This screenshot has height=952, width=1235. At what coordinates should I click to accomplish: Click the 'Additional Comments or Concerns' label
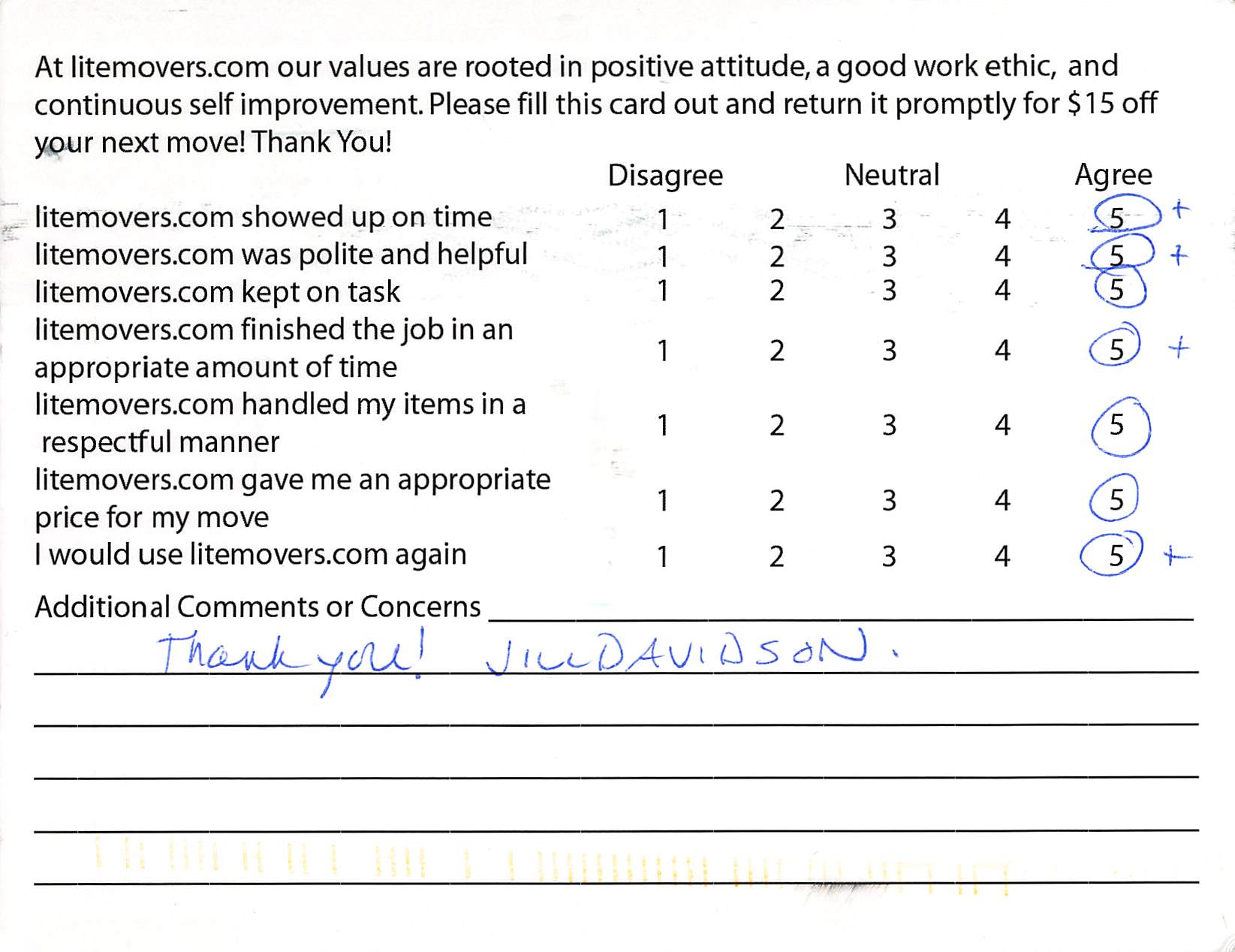(x=258, y=607)
